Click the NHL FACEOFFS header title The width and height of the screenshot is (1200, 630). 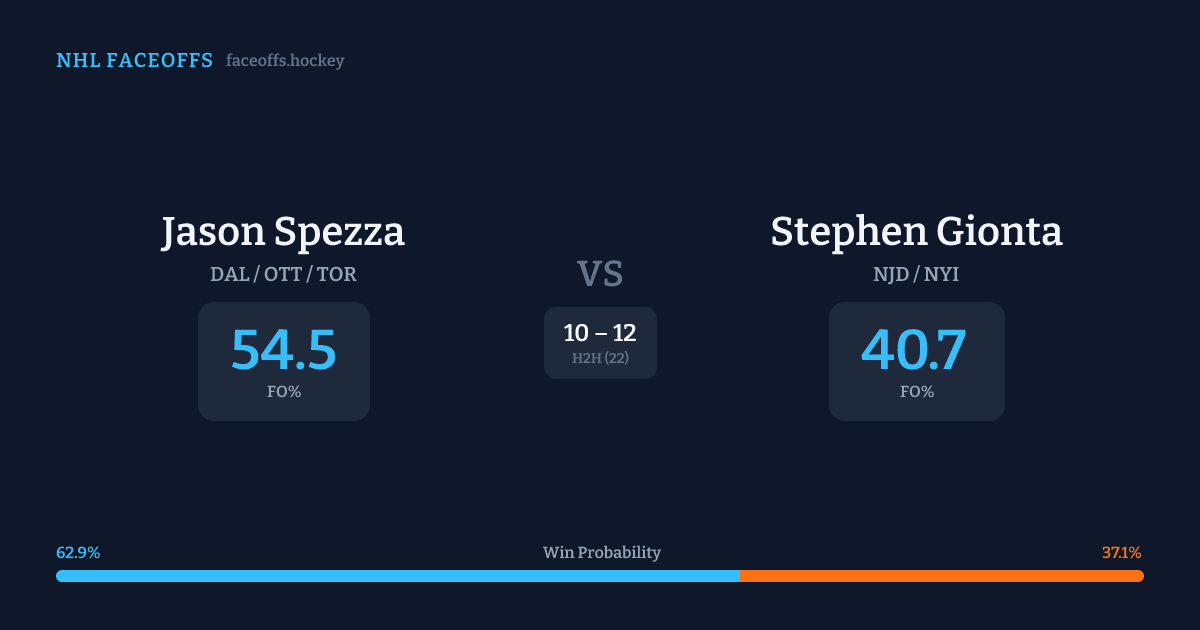point(134,61)
